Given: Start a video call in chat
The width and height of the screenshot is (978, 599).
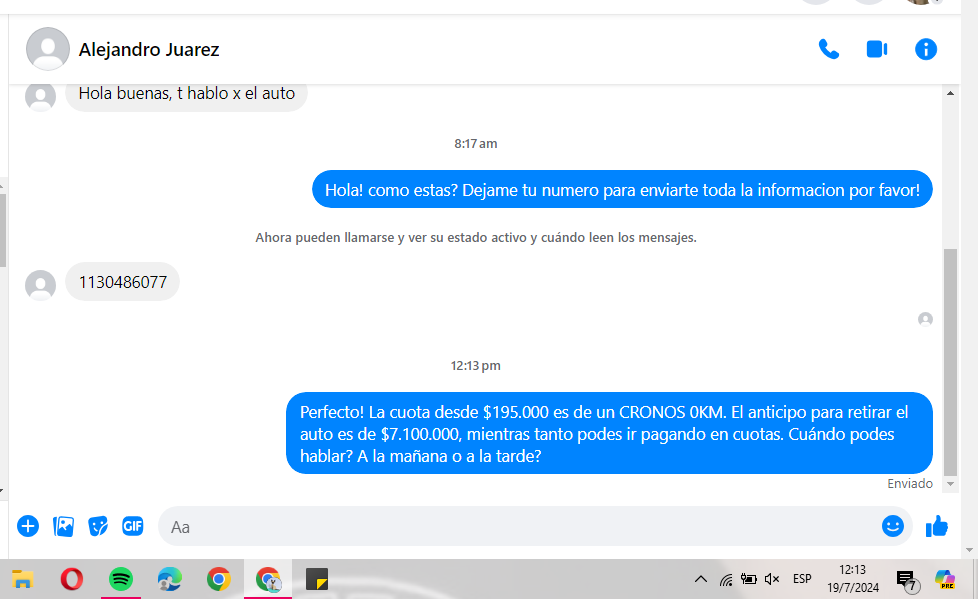Looking at the screenshot, I should click(877, 49).
